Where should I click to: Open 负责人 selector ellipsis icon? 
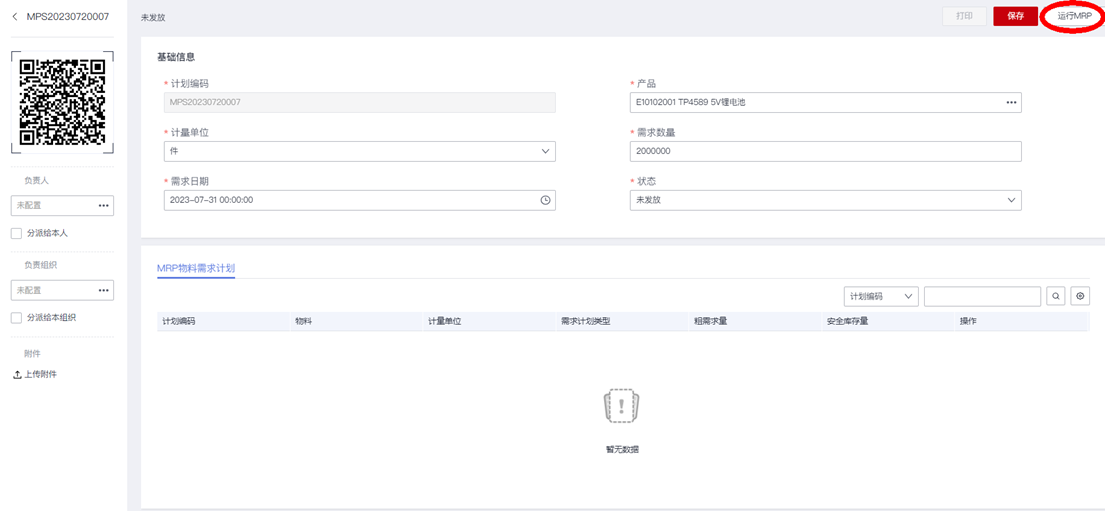(x=103, y=206)
